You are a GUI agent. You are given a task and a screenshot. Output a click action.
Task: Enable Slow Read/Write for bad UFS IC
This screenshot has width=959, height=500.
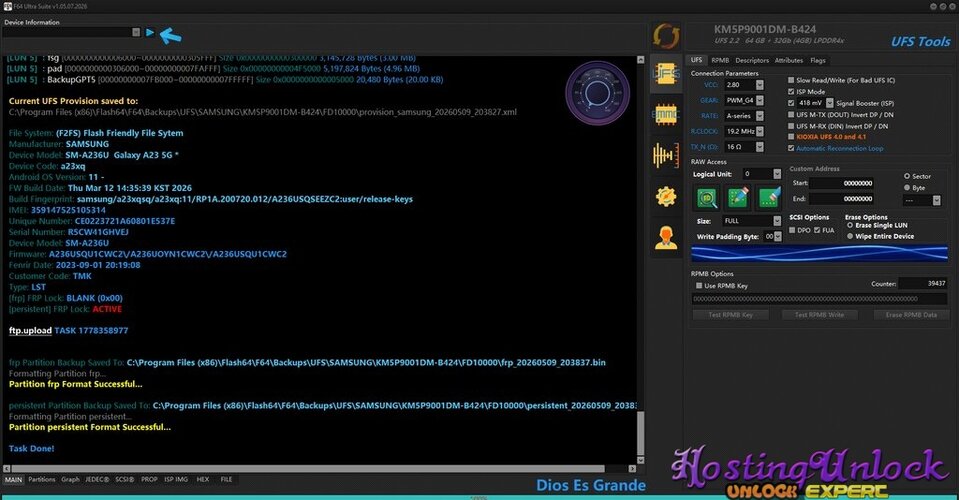coord(791,80)
